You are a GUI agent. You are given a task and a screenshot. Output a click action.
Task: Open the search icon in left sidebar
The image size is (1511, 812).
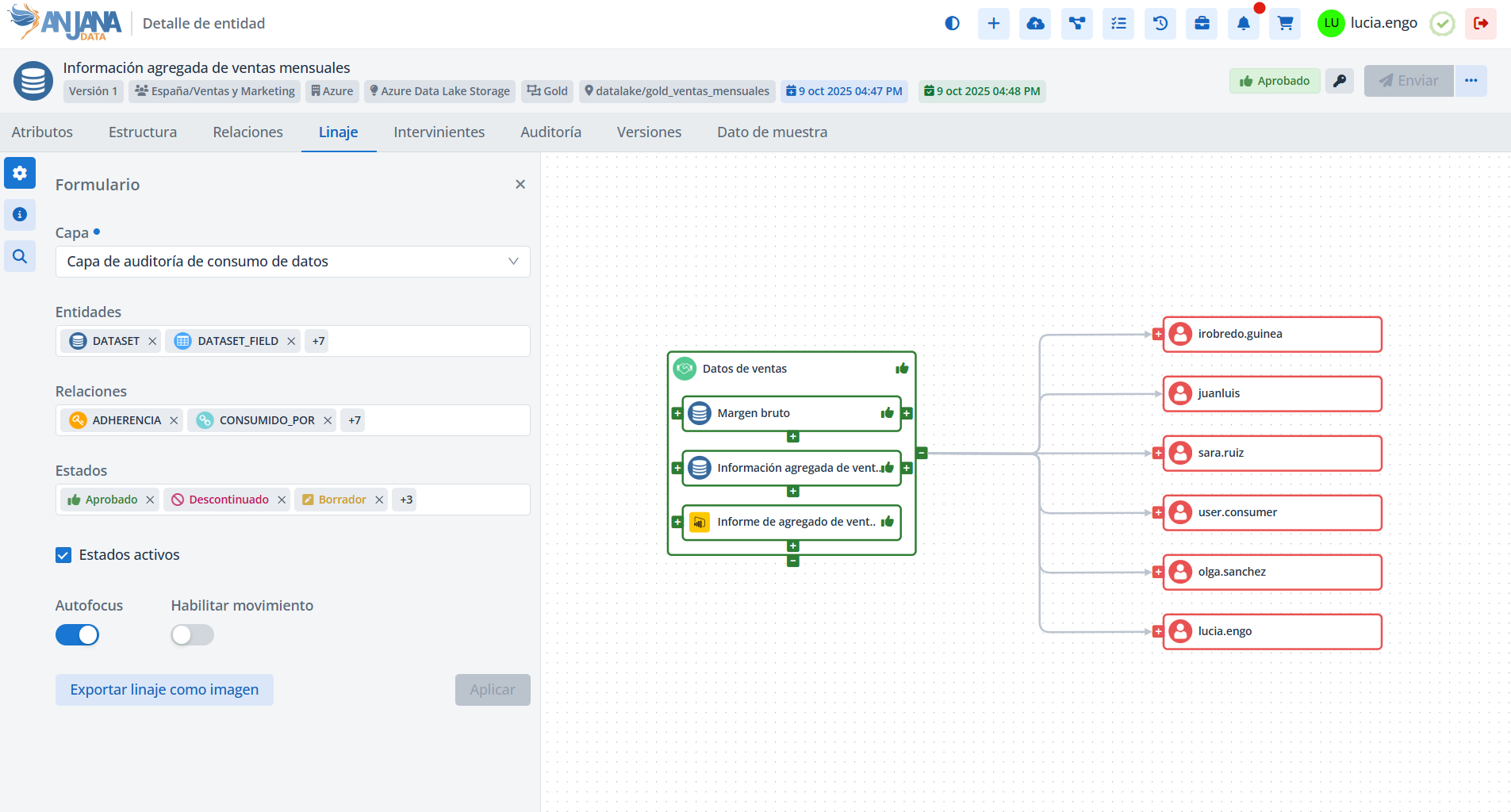[20, 256]
